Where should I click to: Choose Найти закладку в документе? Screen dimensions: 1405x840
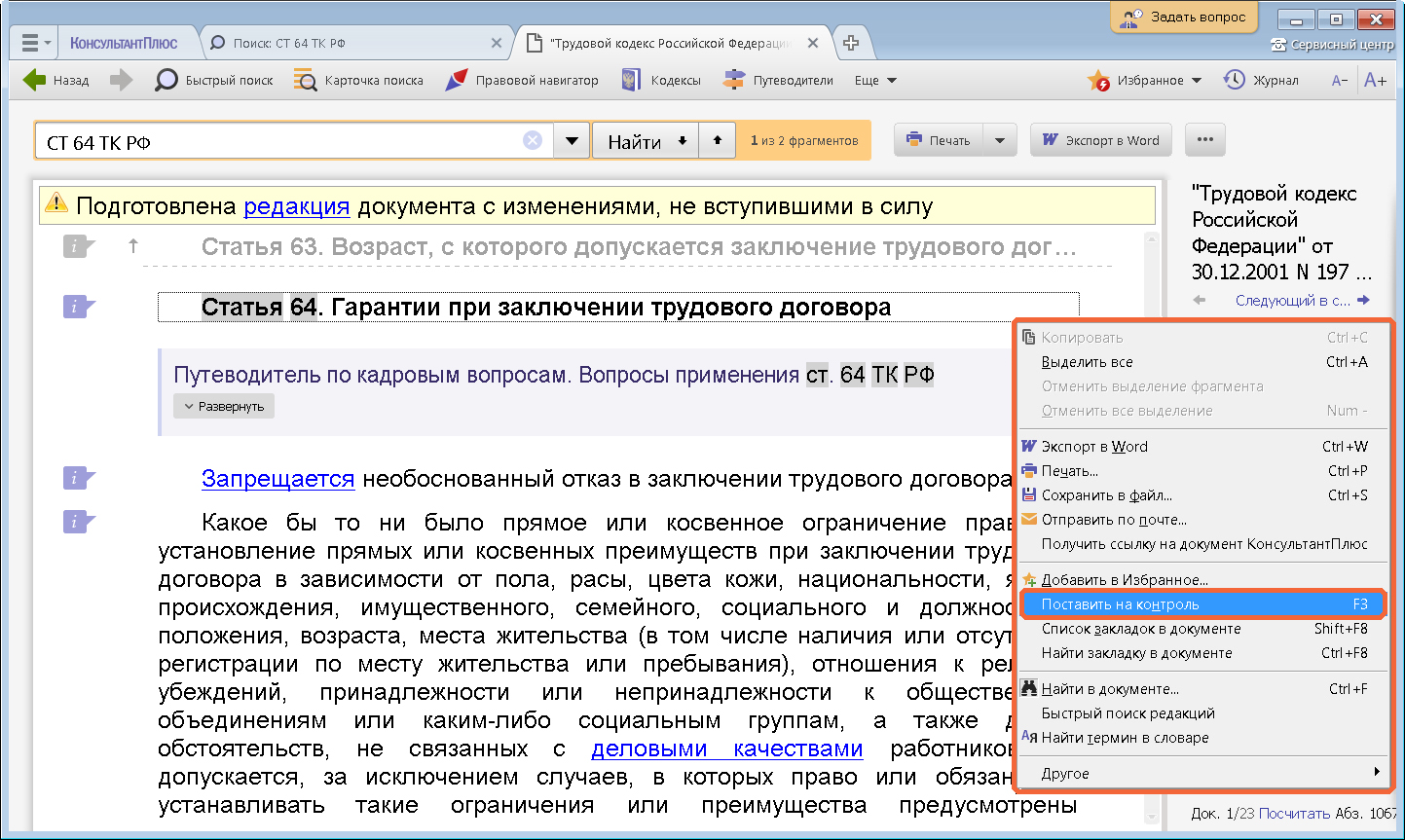tap(1202, 653)
